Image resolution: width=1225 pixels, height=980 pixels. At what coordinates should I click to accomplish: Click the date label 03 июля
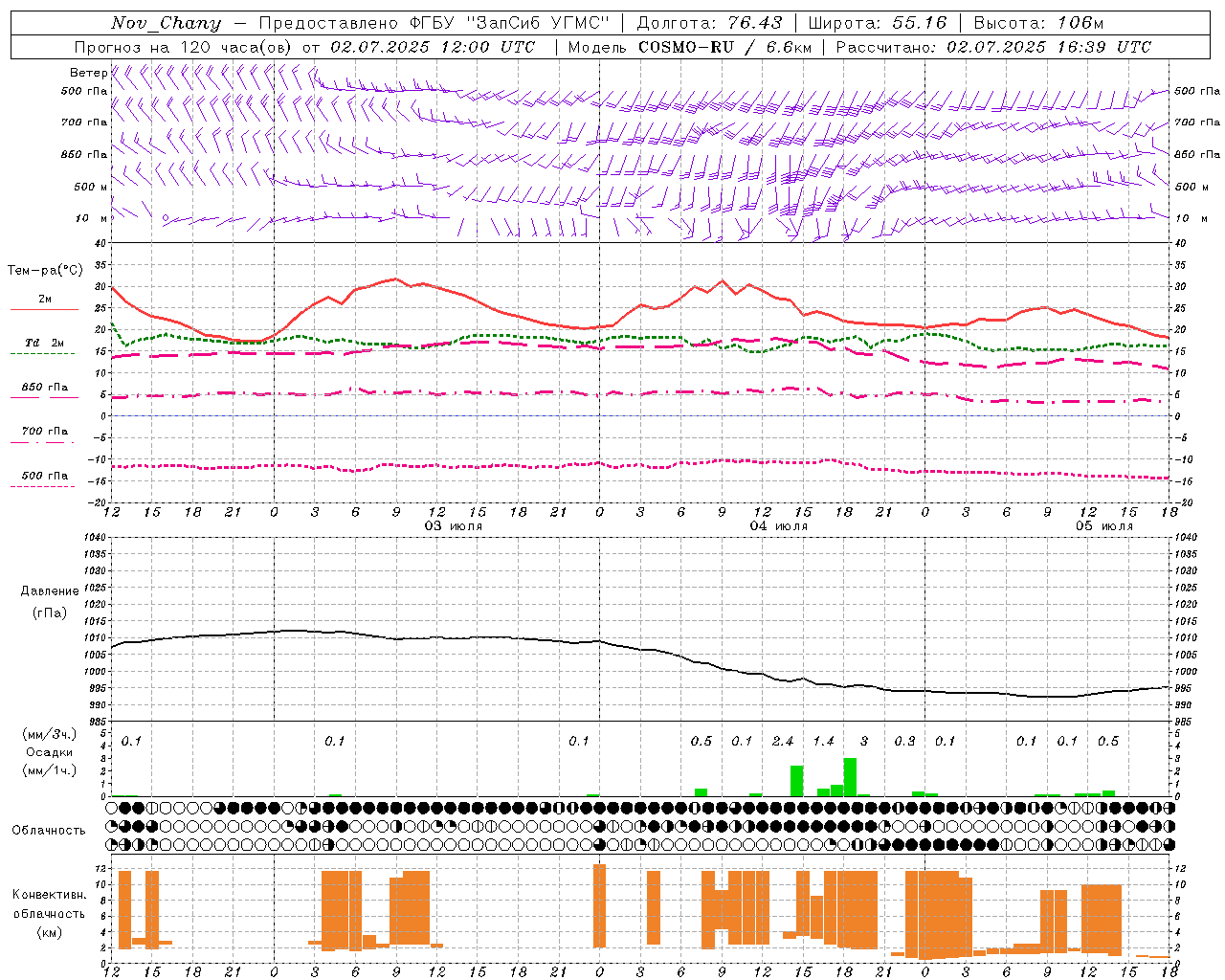click(454, 526)
